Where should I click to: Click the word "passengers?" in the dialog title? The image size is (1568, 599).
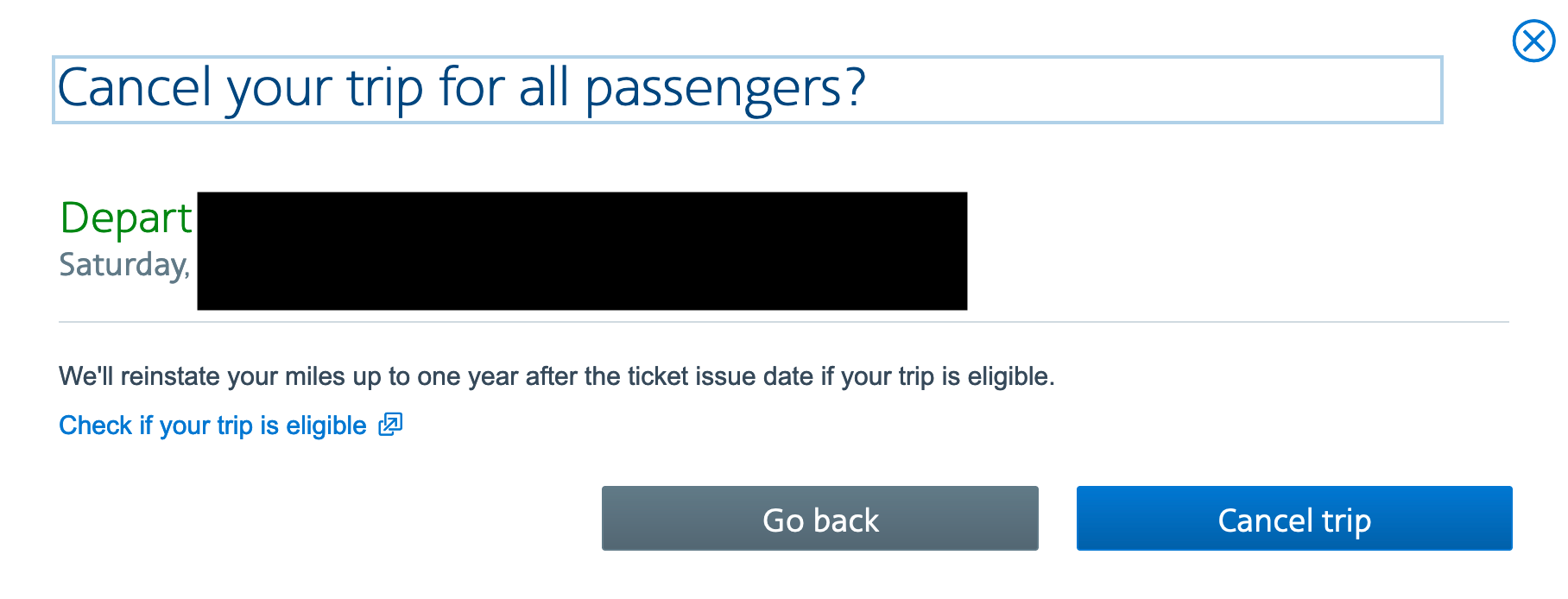pos(725,89)
